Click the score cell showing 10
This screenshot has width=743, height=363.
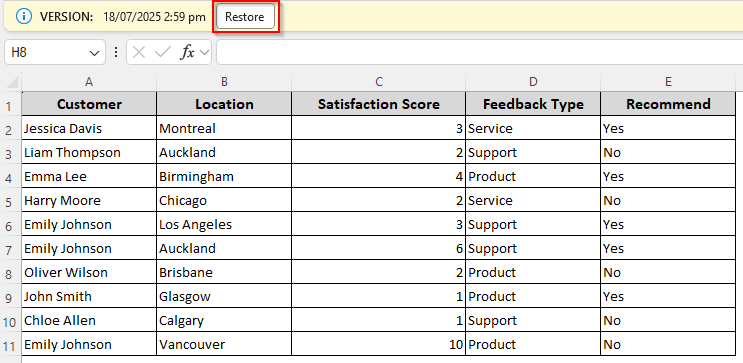pos(379,344)
